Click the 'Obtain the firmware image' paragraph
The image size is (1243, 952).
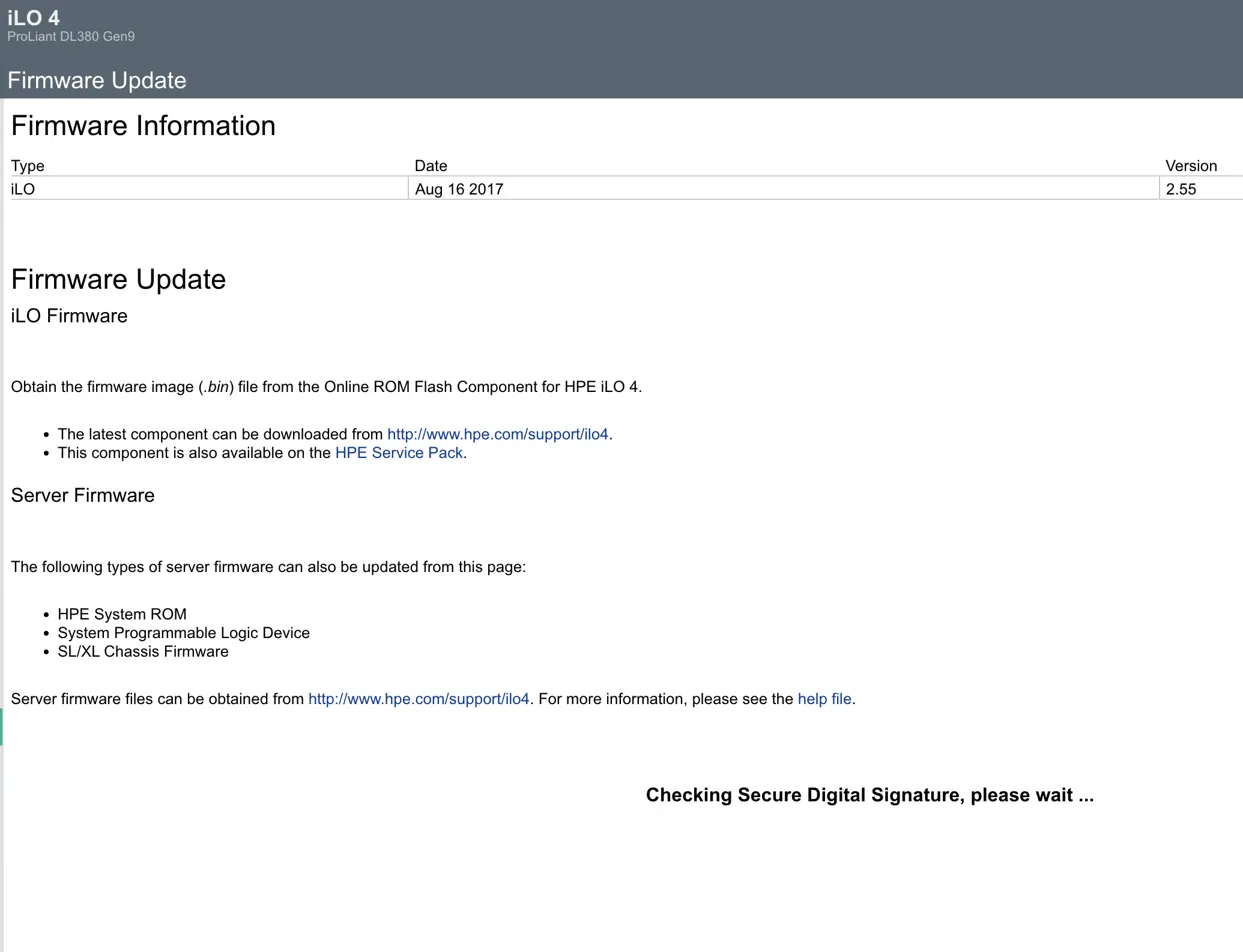pos(326,387)
